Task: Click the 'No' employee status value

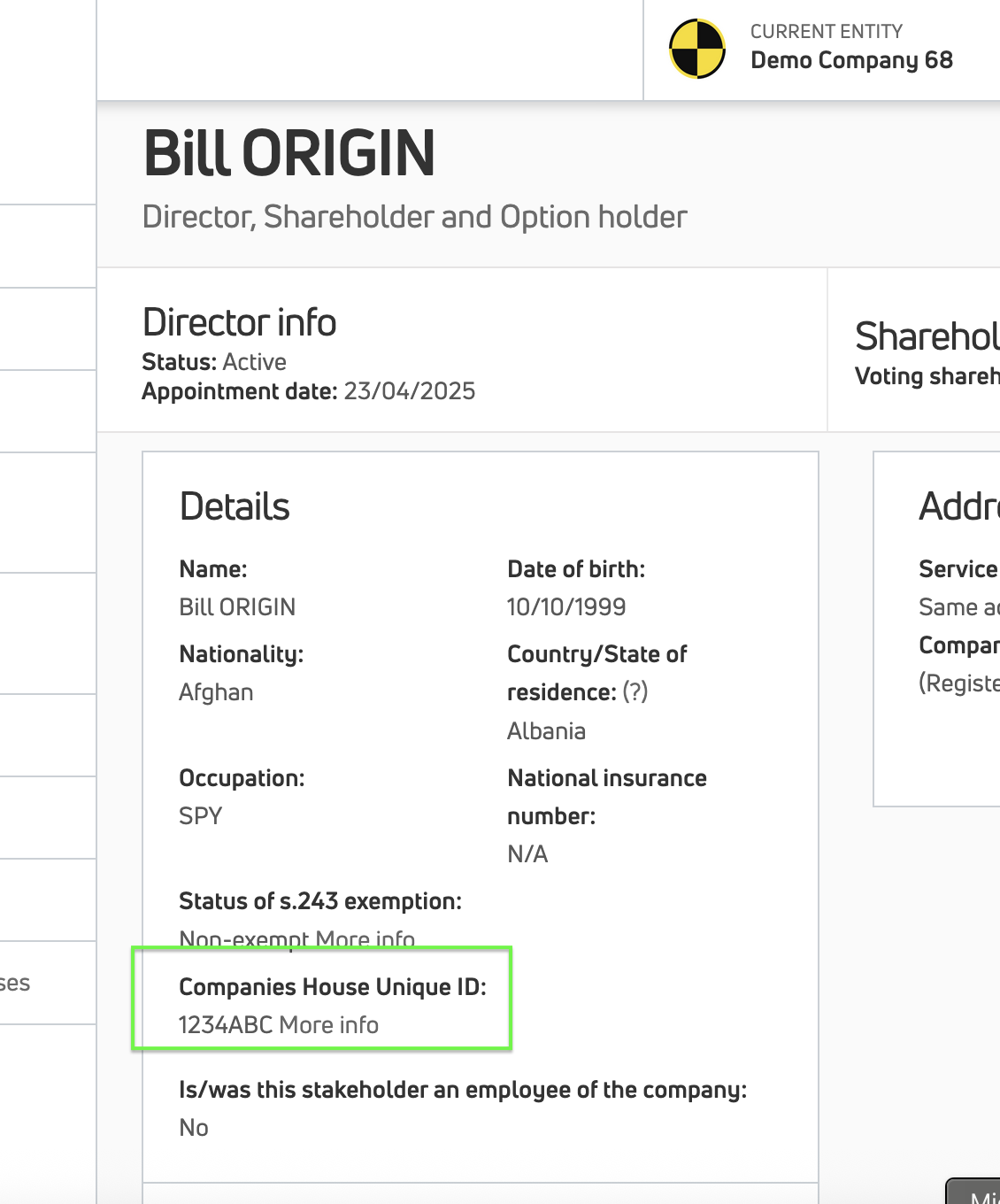Action: [194, 1128]
